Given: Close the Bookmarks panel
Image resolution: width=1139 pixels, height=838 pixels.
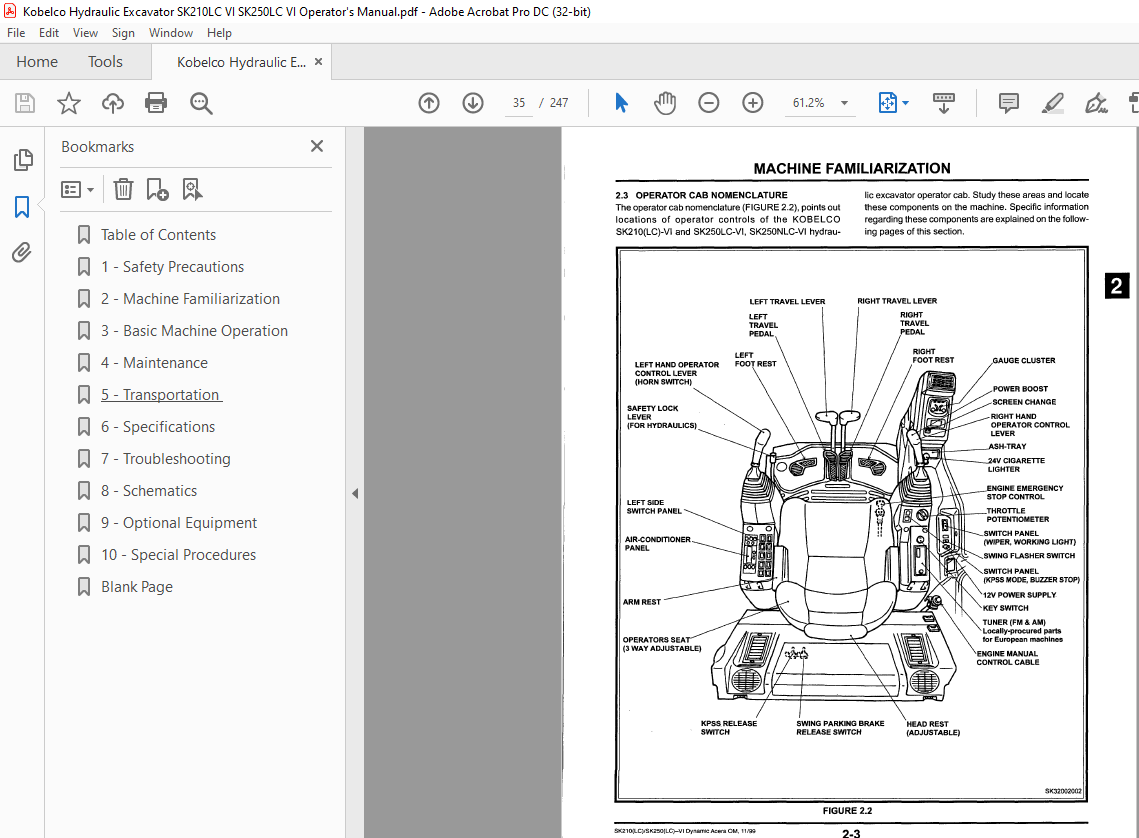Looking at the screenshot, I should [317, 146].
